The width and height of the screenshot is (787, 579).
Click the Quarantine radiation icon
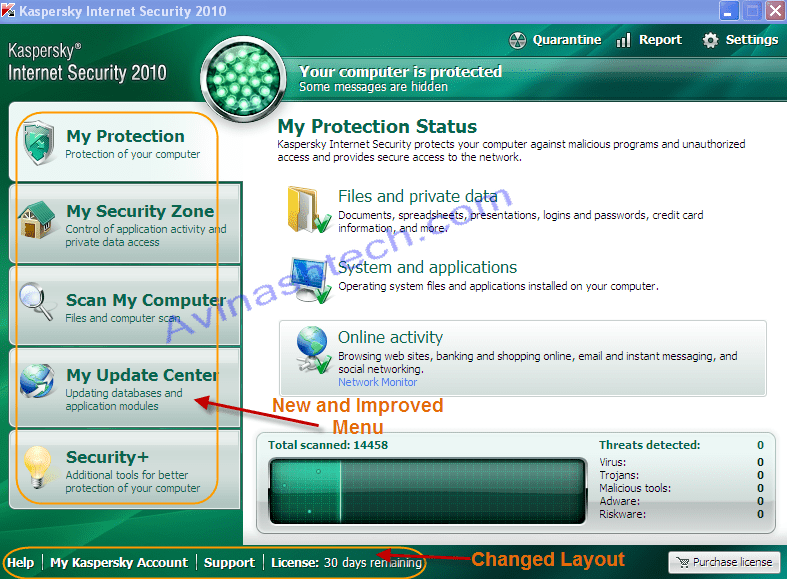(517, 40)
